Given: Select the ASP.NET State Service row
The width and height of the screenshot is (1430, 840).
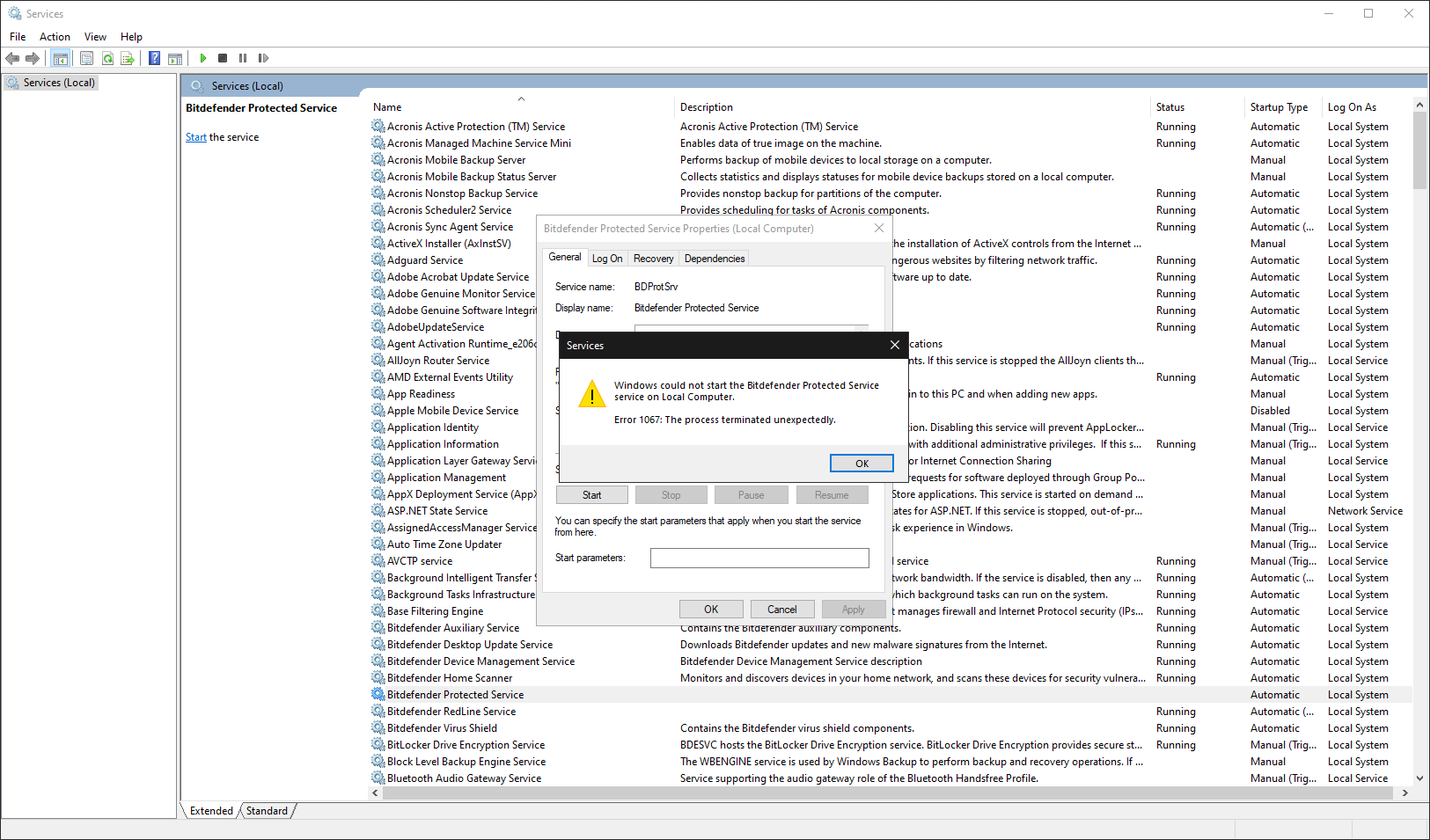Looking at the screenshot, I should coord(891,511).
